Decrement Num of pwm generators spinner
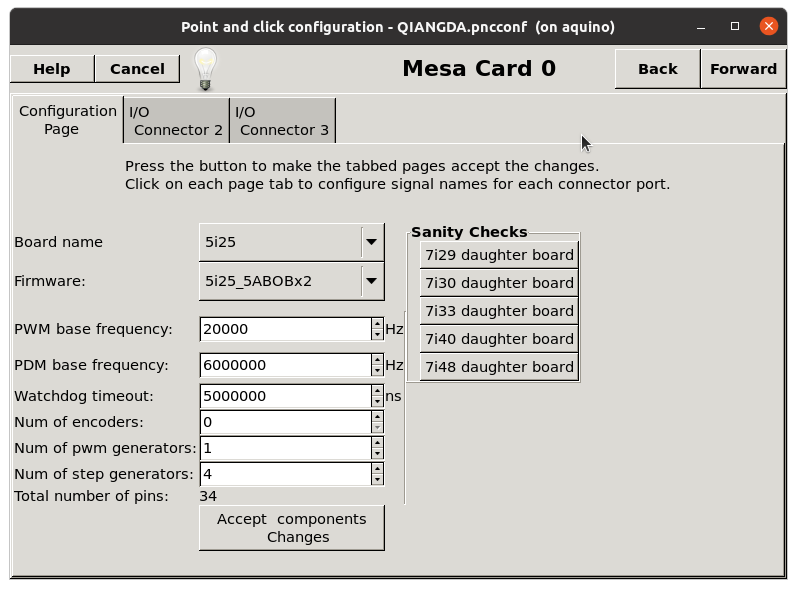Screen dimensions: 797x589 [377, 454]
